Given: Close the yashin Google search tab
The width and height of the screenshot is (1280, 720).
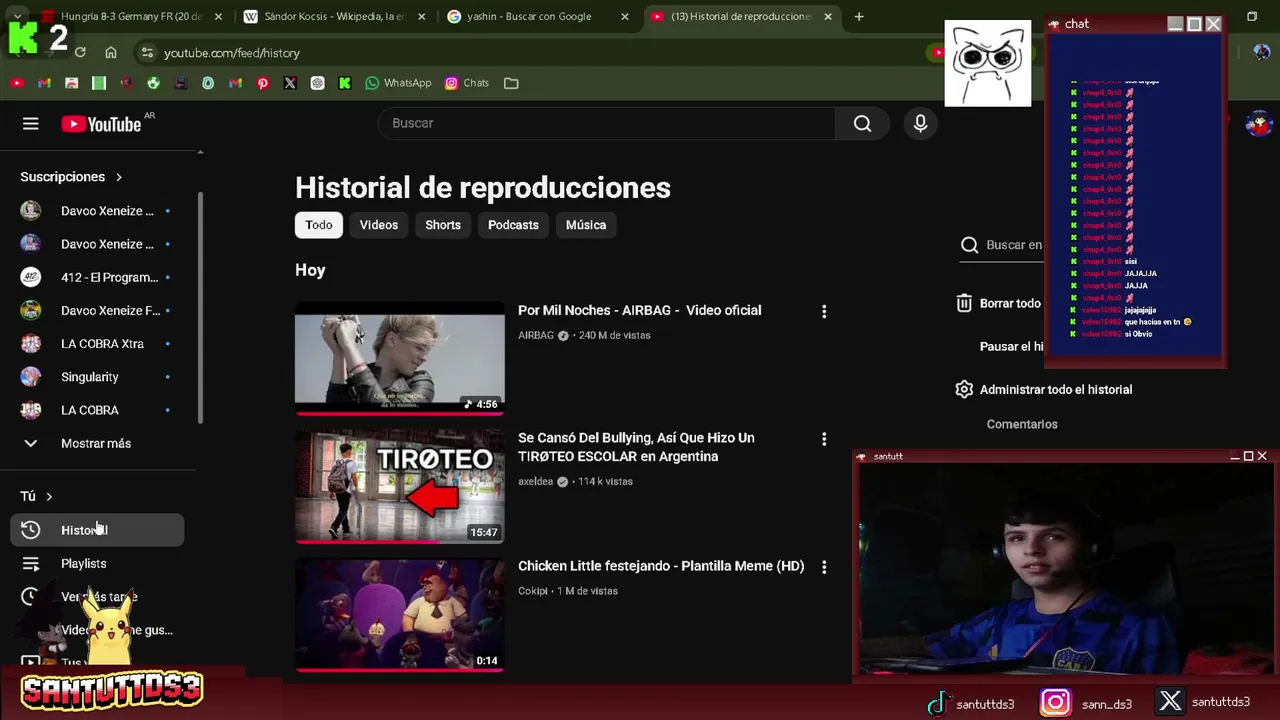Looking at the screenshot, I should [x=625, y=17].
